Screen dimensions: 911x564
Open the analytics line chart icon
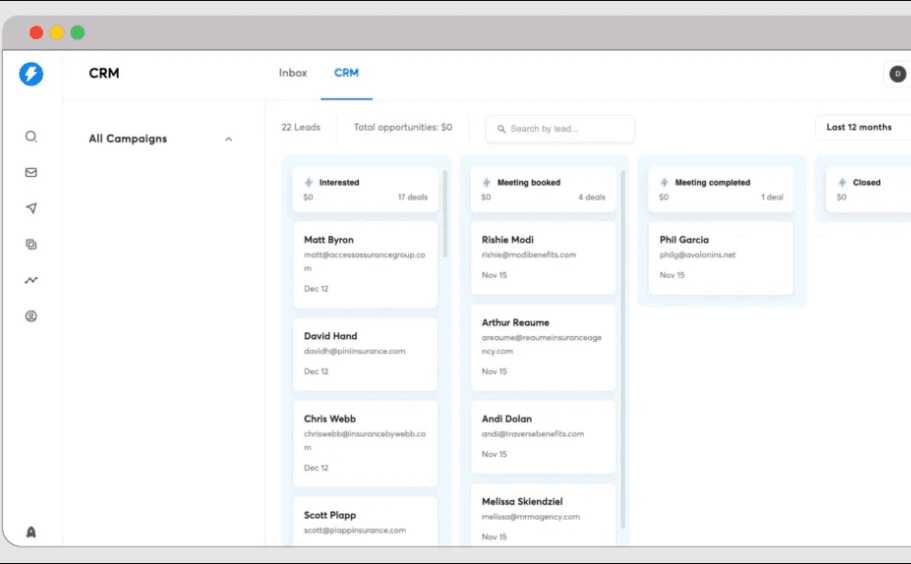click(31, 280)
